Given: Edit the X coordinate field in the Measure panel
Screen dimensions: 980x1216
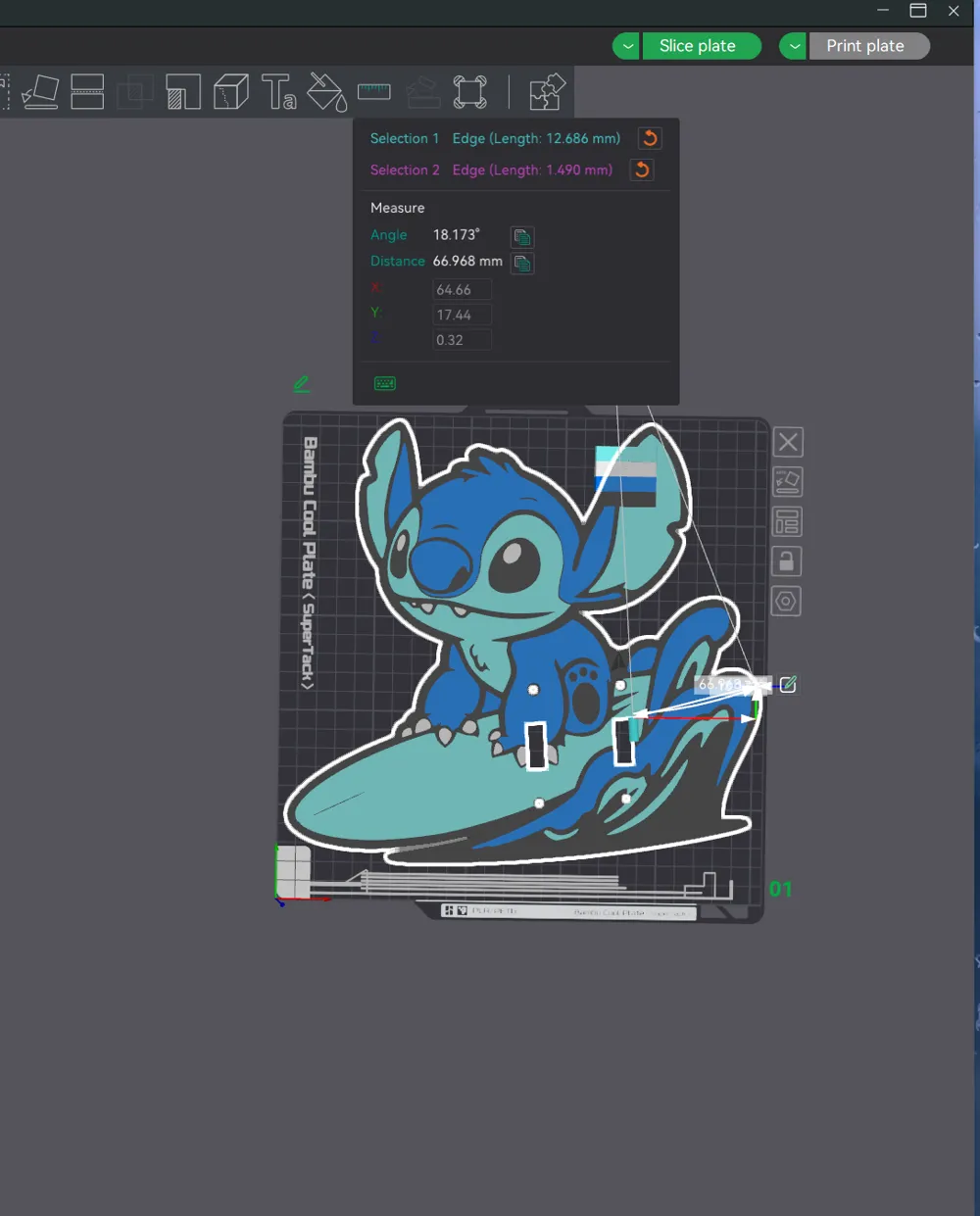Looking at the screenshot, I should 462,289.
